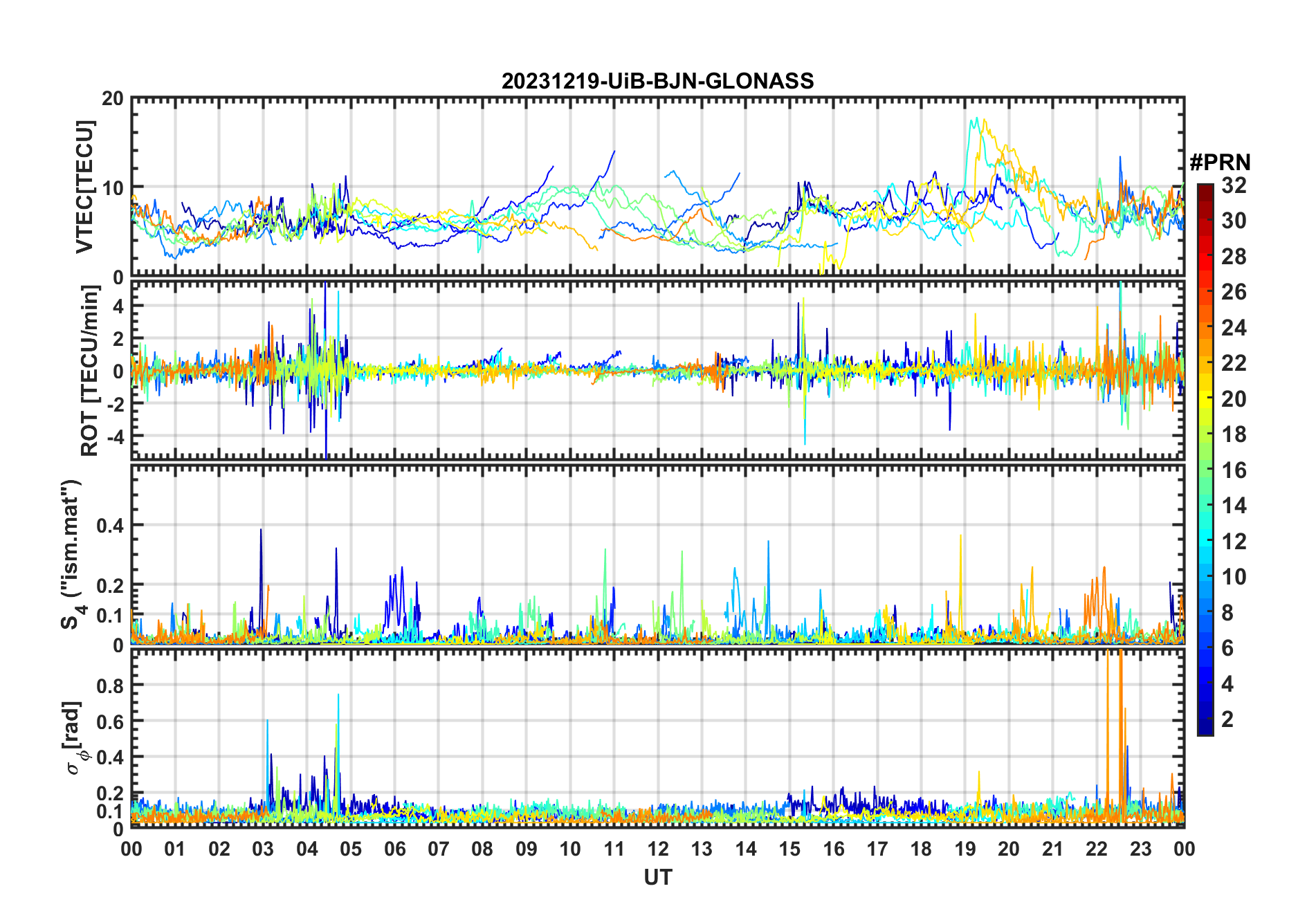1316x920 pixels.
Task: Select the VTEC[TECU] y-axis label
Action: tap(84, 187)
